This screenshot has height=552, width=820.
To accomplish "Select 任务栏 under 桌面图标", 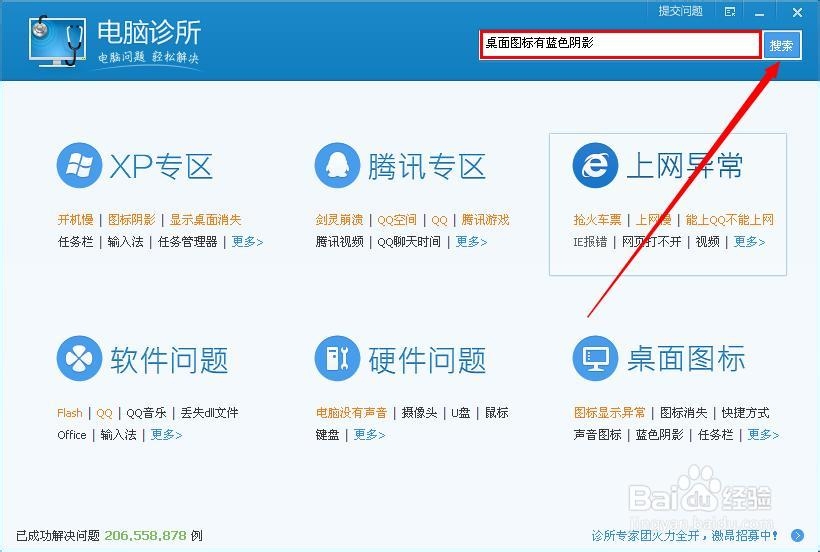I will pos(715,434).
